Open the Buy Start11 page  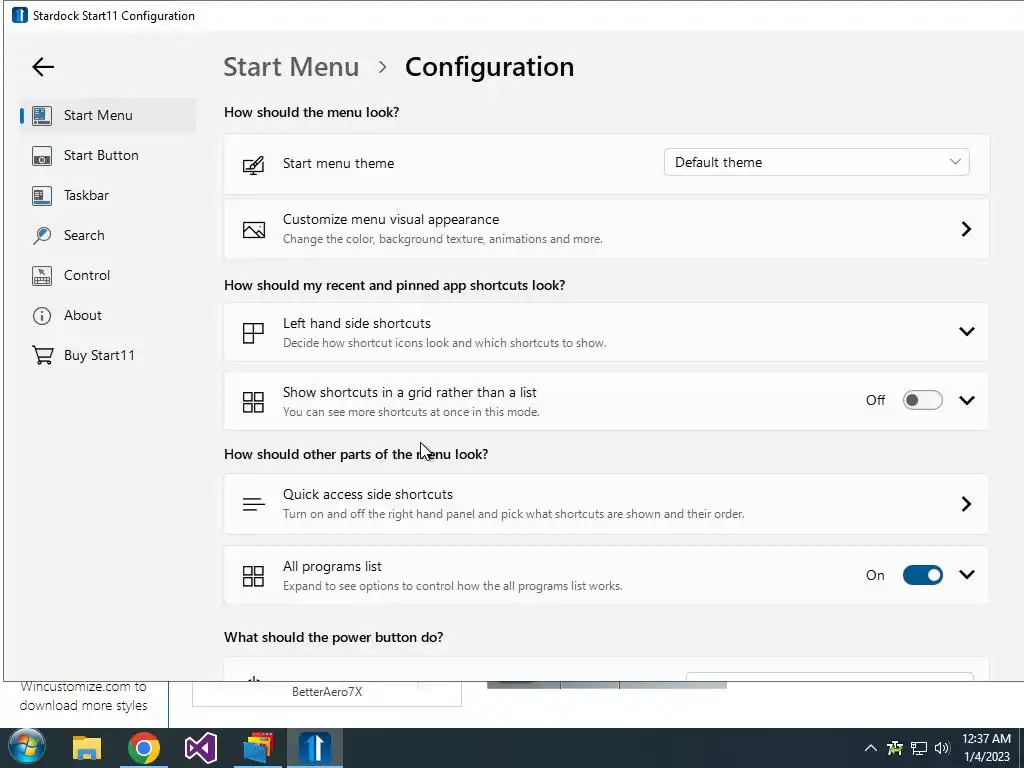click(x=108, y=355)
